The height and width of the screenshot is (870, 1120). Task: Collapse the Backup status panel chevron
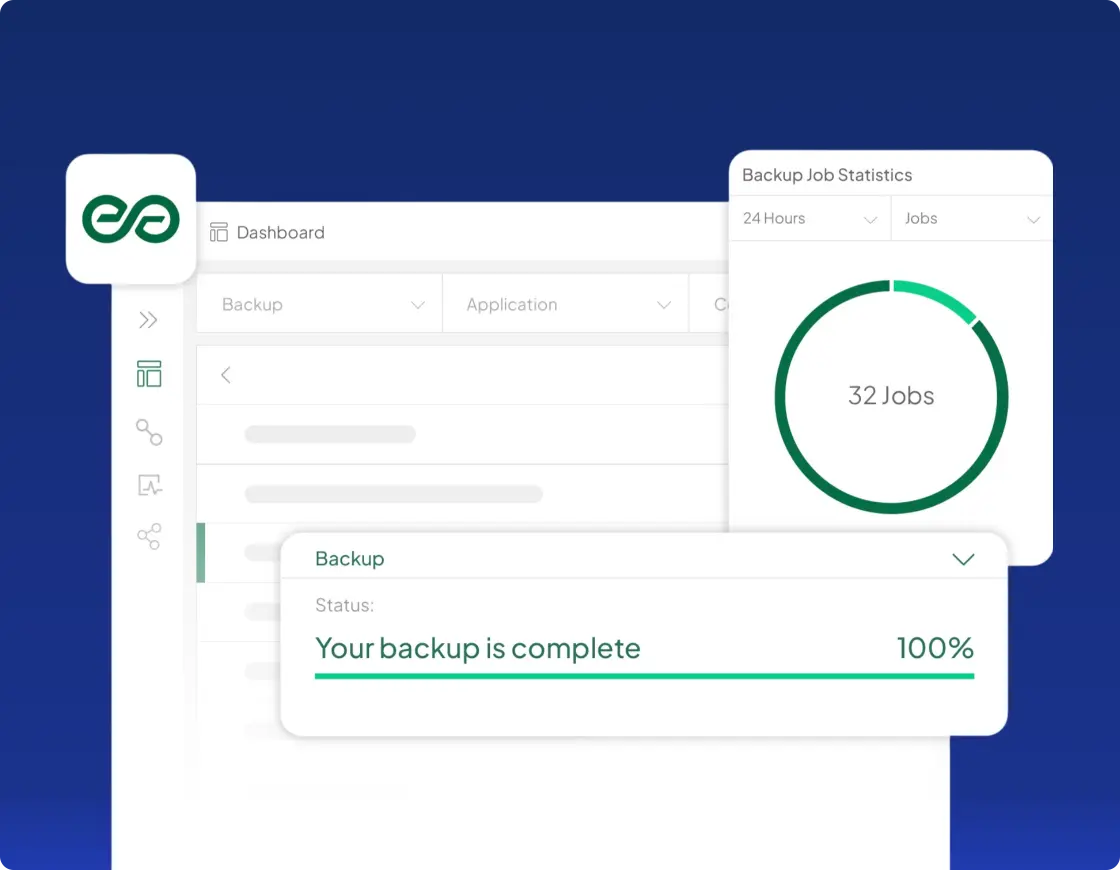[x=963, y=559]
